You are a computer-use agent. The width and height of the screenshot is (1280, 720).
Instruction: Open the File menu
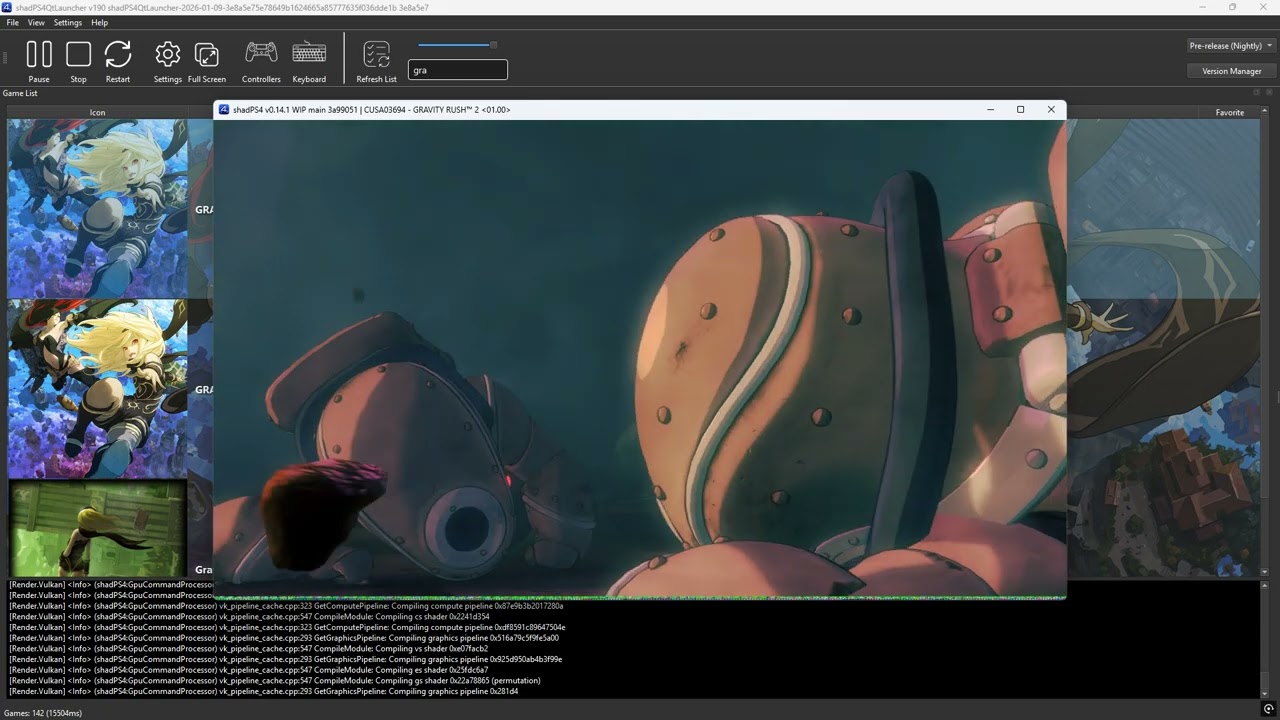pyautogui.click(x=12, y=22)
